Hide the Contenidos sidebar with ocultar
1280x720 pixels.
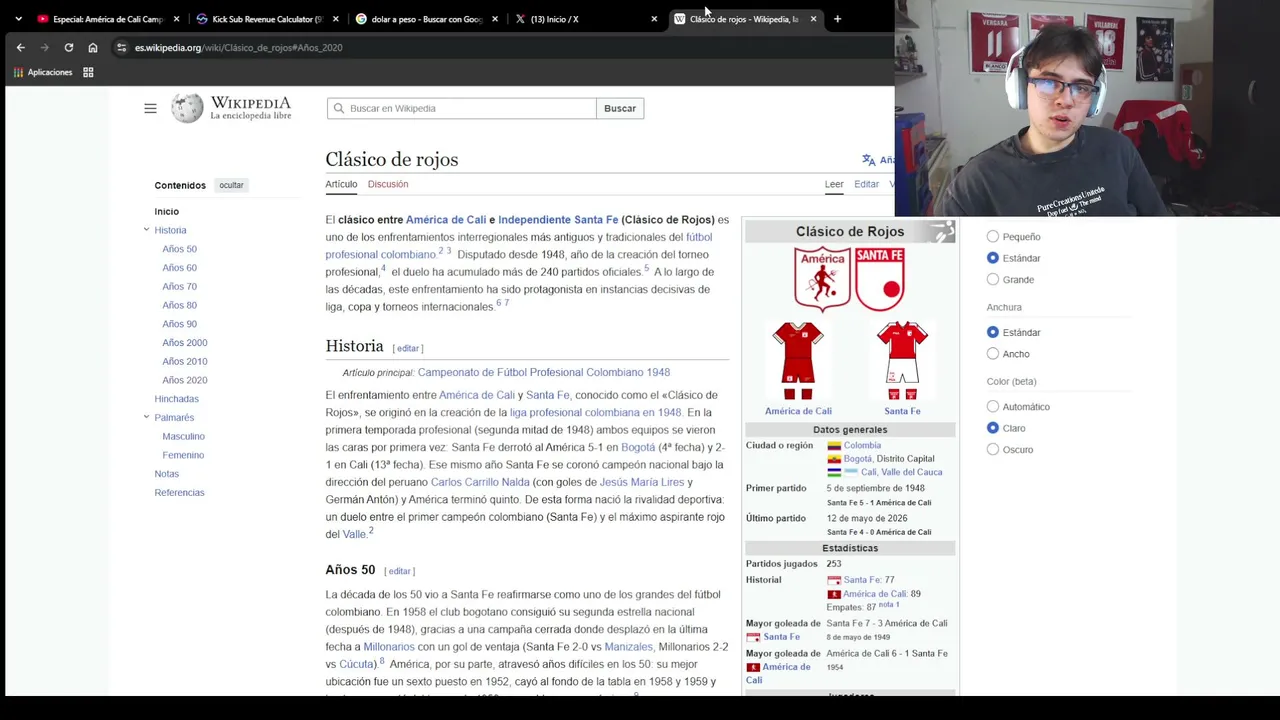[x=231, y=185]
